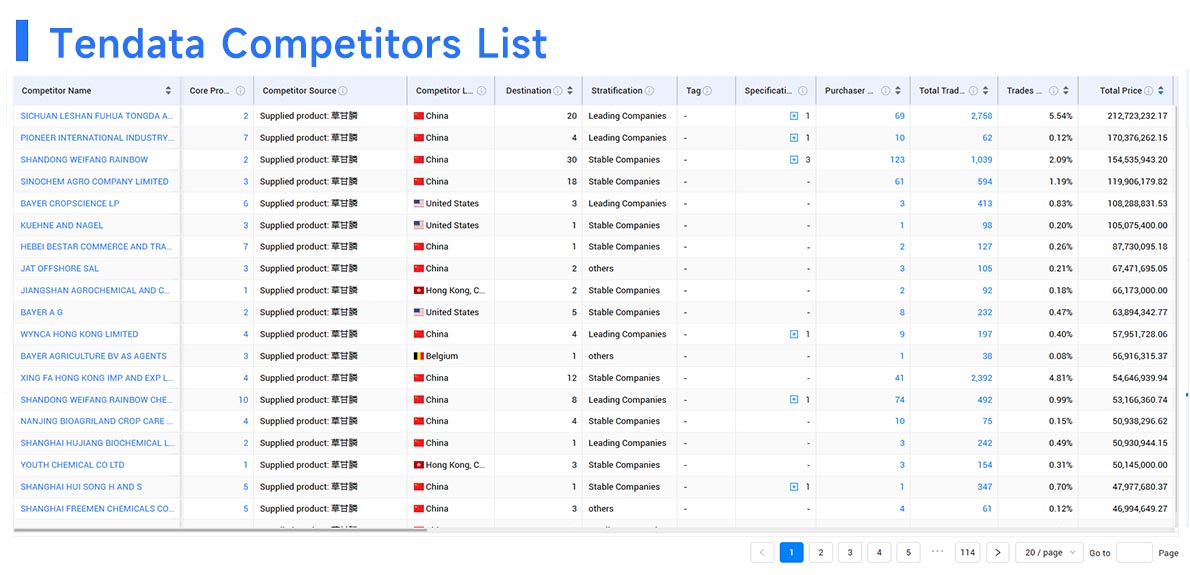The height and width of the screenshot is (575, 1190).
Task: Click the Go to page input field
Action: 1134,552
